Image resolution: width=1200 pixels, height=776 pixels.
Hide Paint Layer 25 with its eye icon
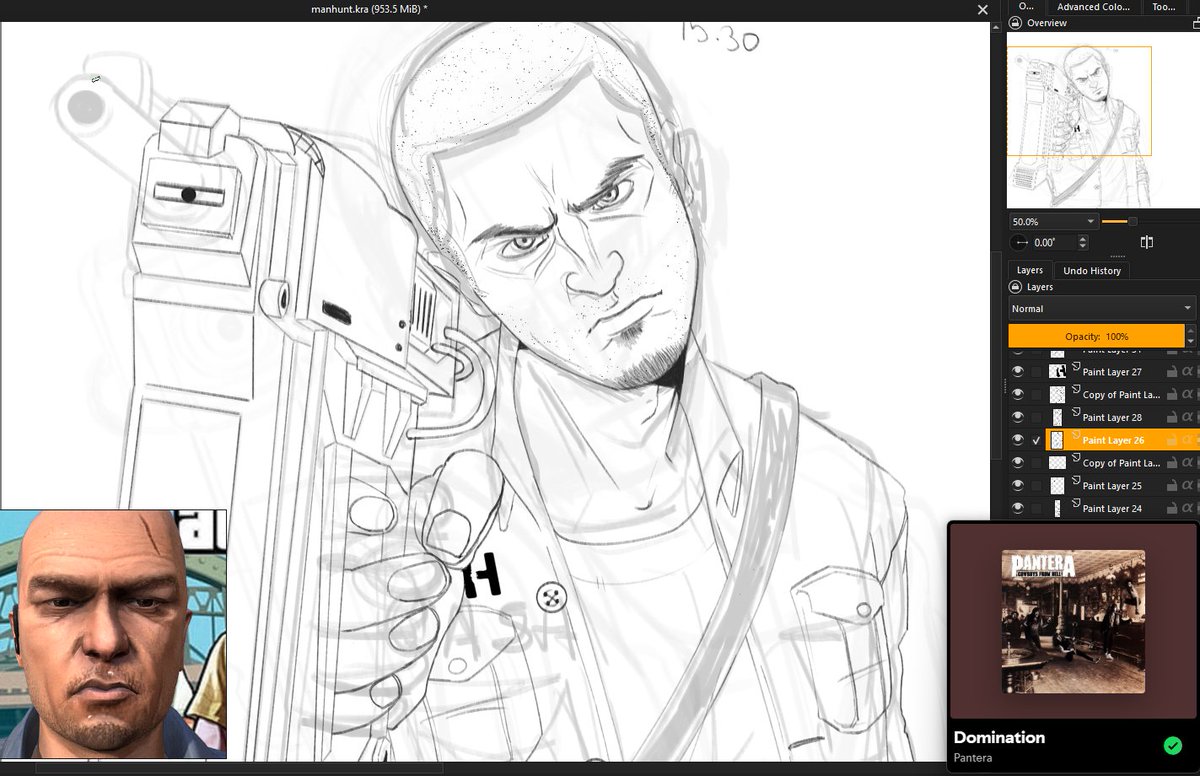1018,486
